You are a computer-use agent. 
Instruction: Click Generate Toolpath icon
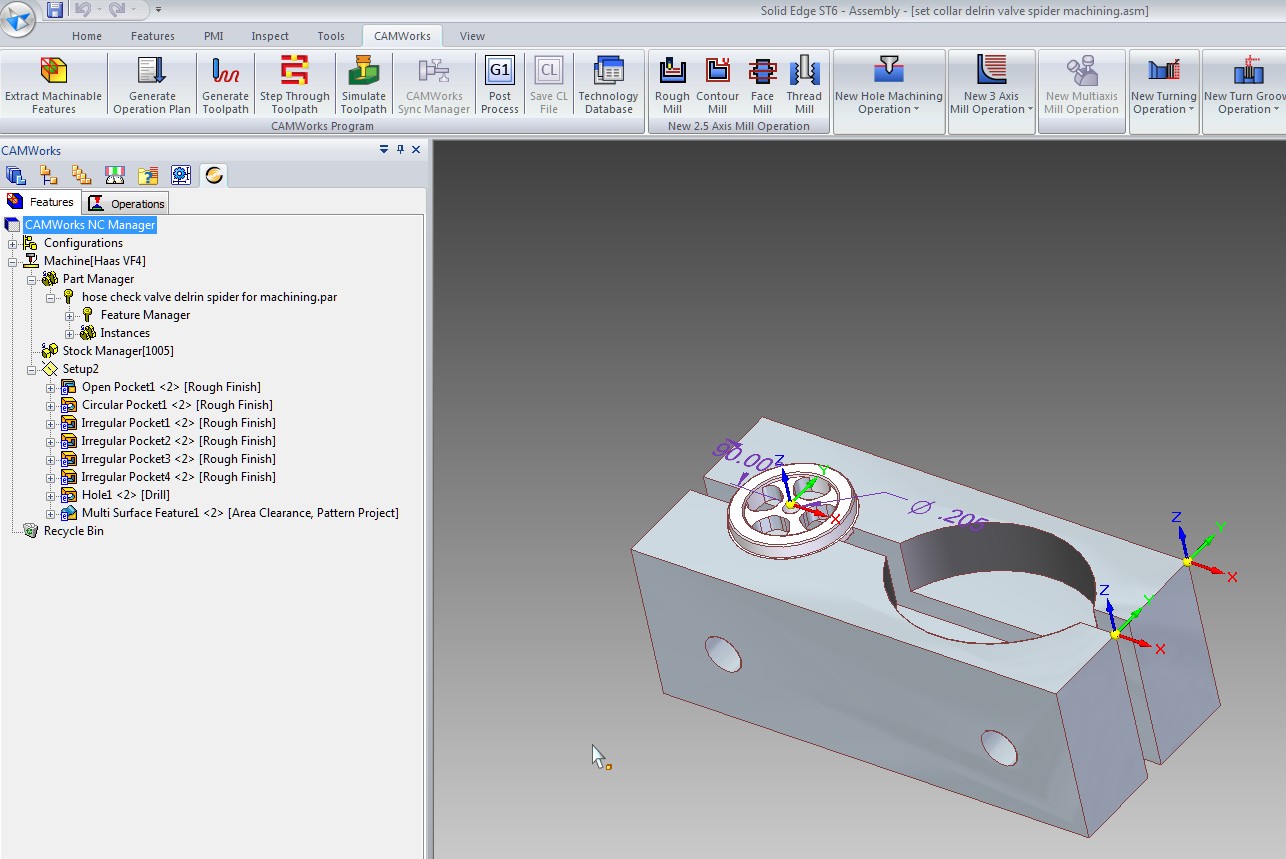225,86
